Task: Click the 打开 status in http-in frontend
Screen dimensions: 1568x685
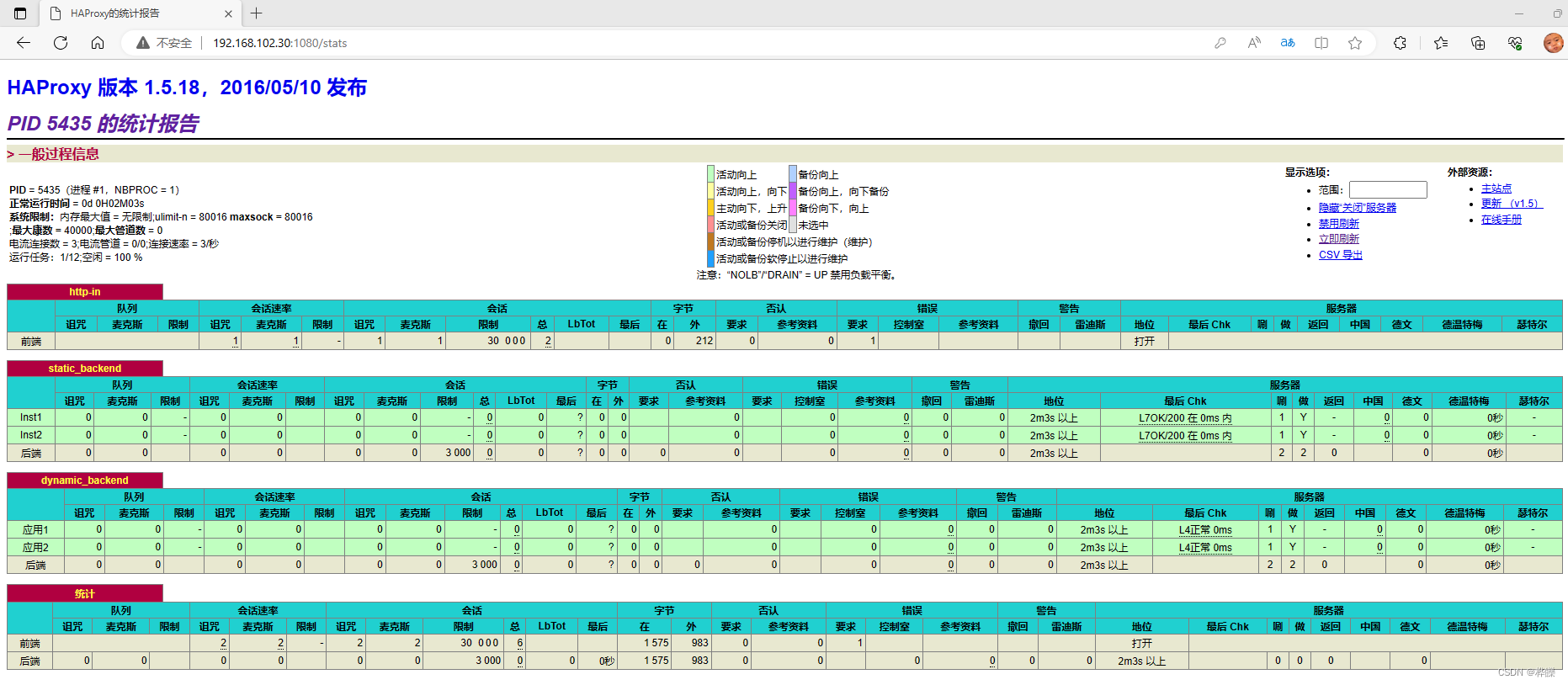Action: coord(1144,342)
